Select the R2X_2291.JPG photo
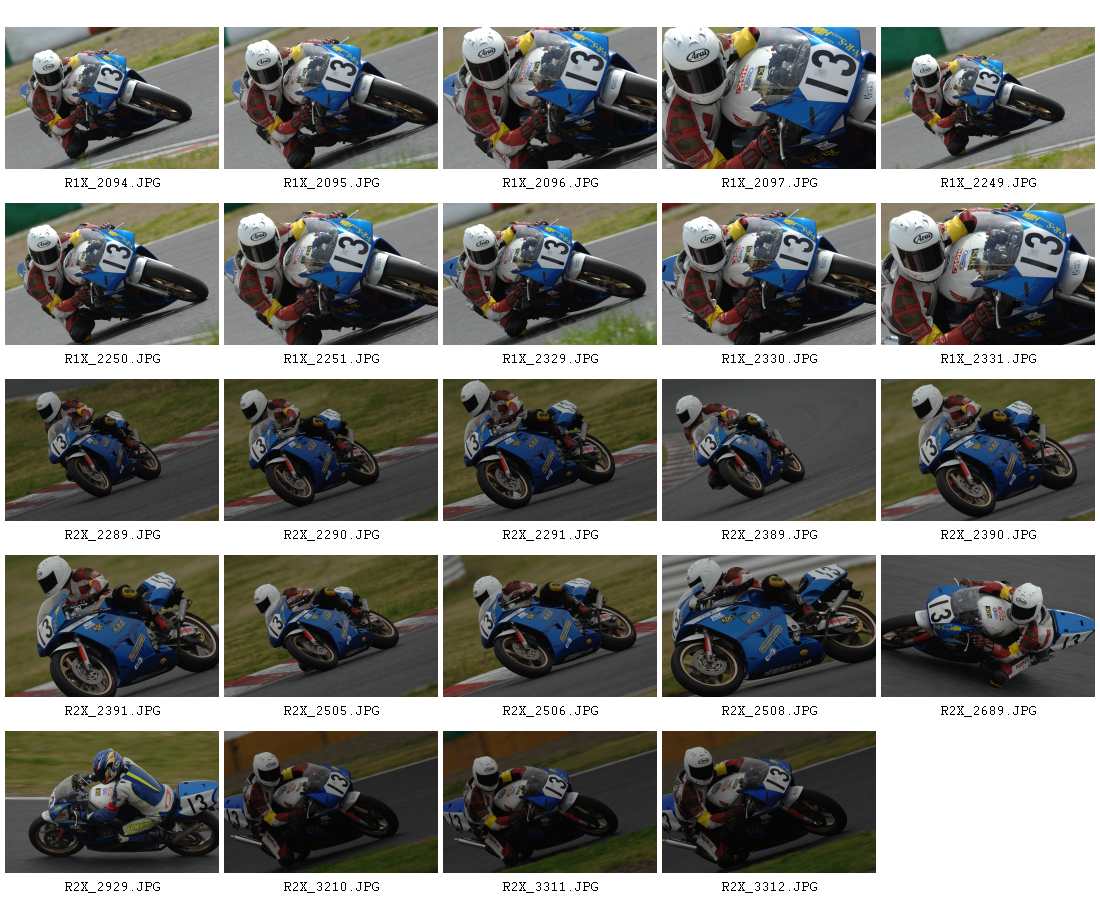 coord(550,450)
